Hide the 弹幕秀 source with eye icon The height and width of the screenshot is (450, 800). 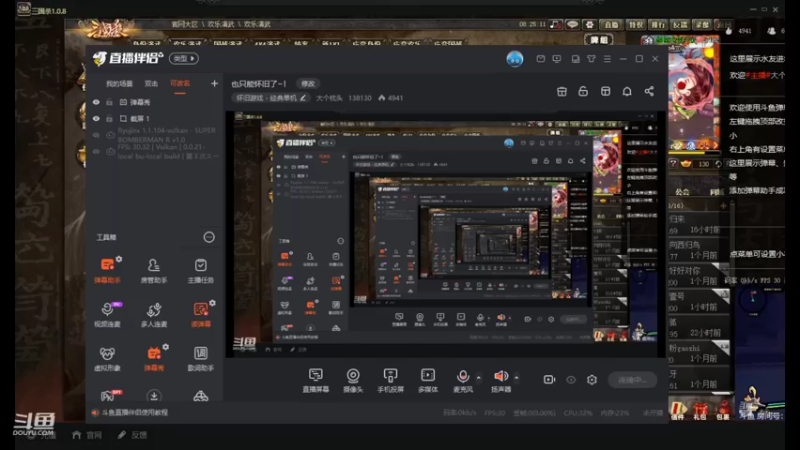coord(96,102)
